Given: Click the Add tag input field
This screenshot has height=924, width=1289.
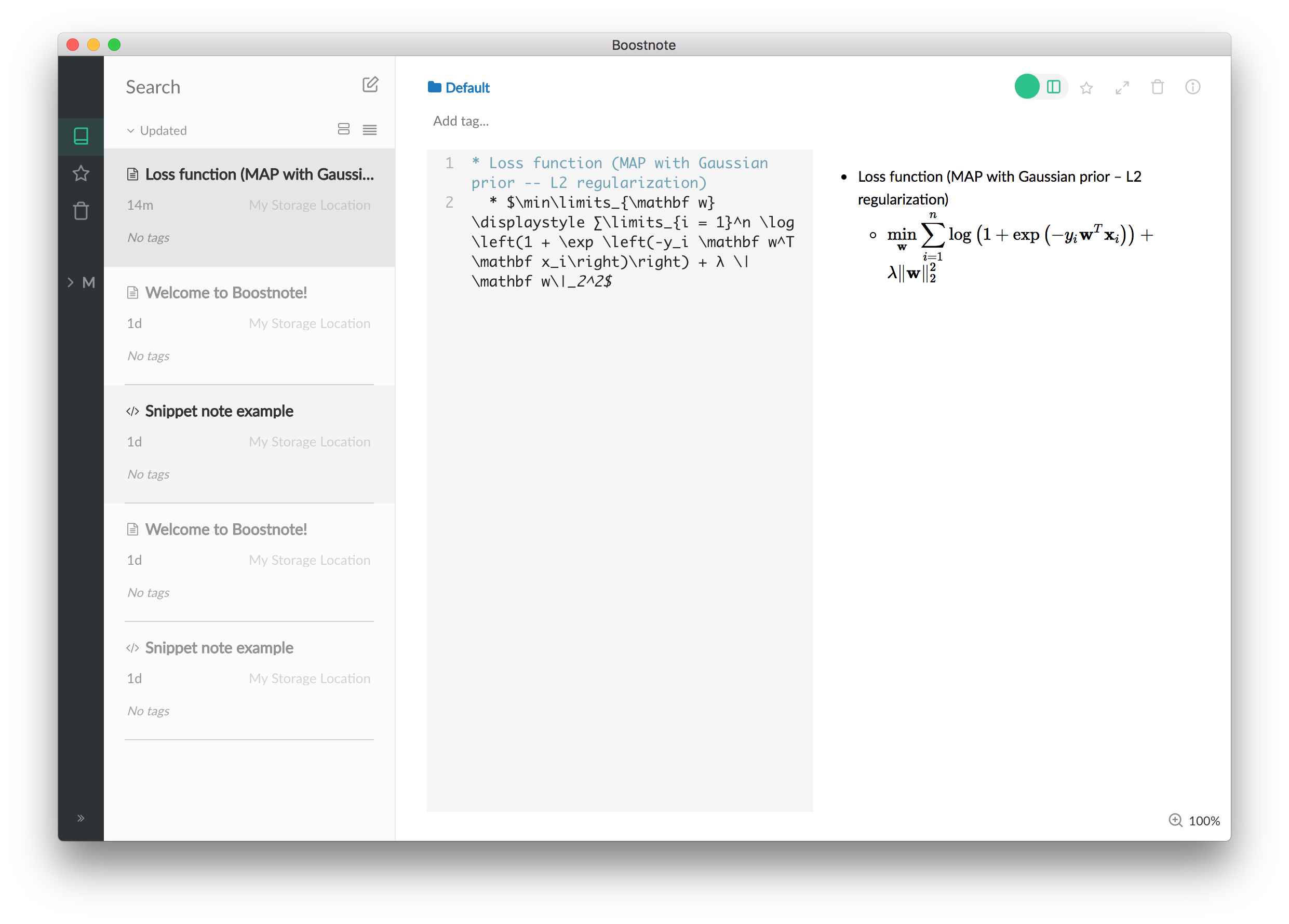Looking at the screenshot, I should (461, 121).
